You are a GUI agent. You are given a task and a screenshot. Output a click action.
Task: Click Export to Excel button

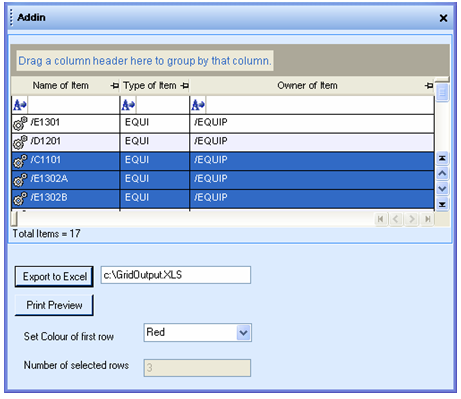[54, 277]
